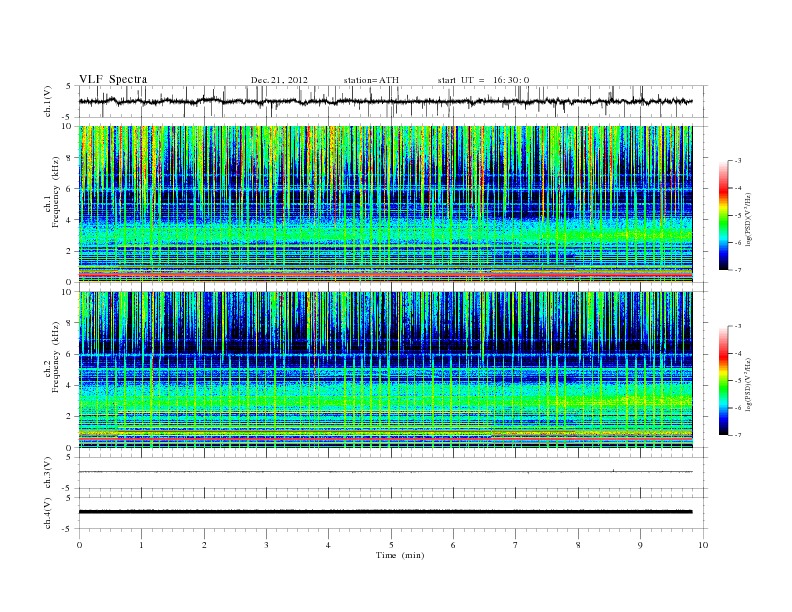Image resolution: width=792 pixels, height=612 pixels.
Task: Click the "0" tick on the time axis
Action: coord(79,545)
